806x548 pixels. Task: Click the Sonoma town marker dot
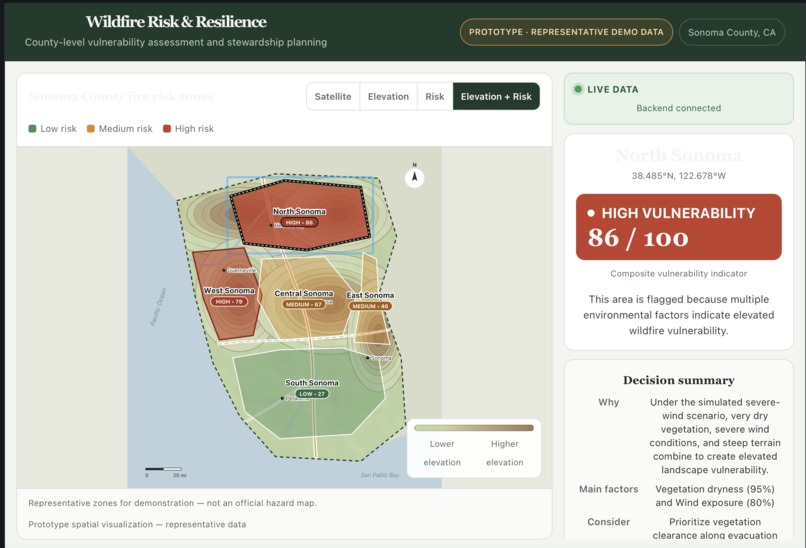click(x=368, y=358)
